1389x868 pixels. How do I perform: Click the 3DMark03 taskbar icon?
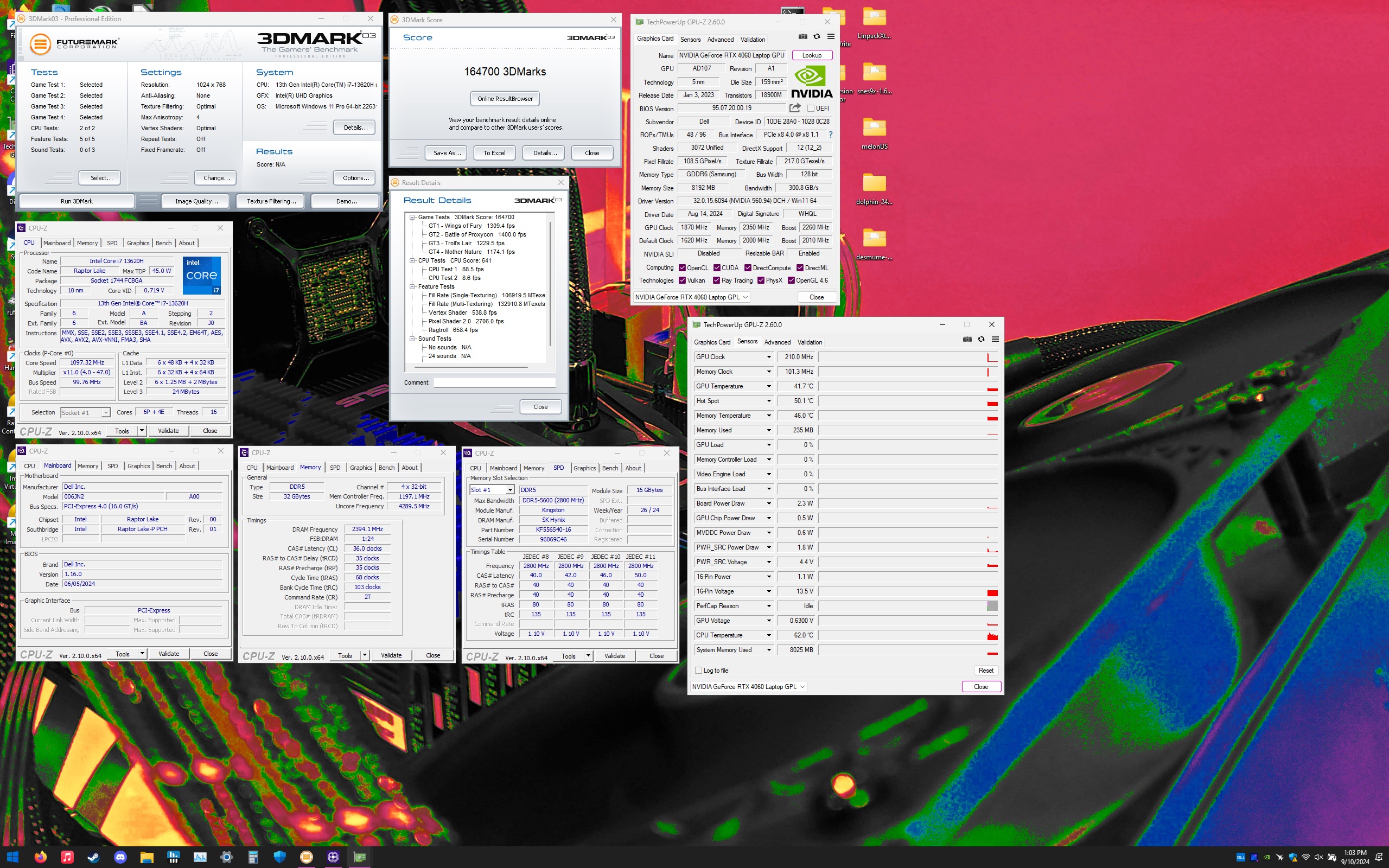pyautogui.click(x=307, y=857)
